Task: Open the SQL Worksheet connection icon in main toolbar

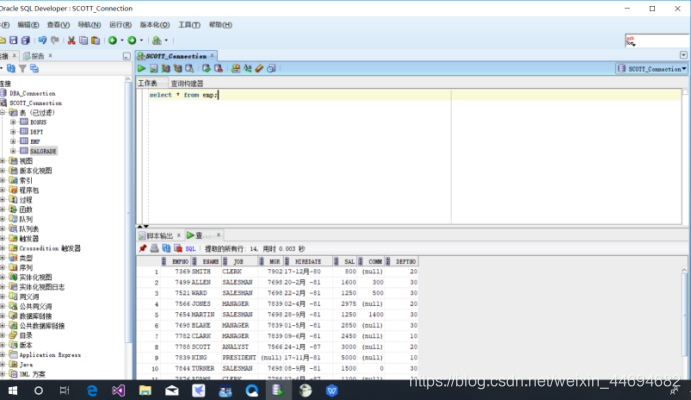Action: click(x=156, y=40)
